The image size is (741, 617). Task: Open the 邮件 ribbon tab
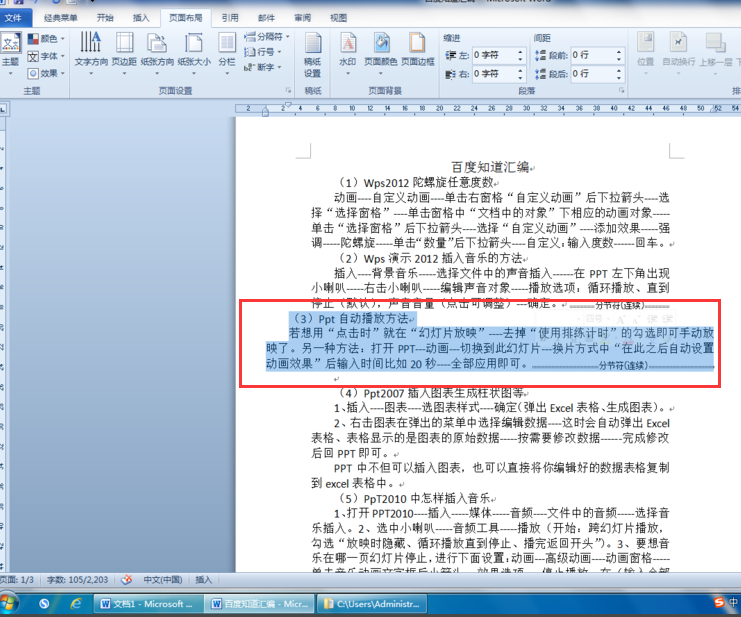tap(266, 18)
